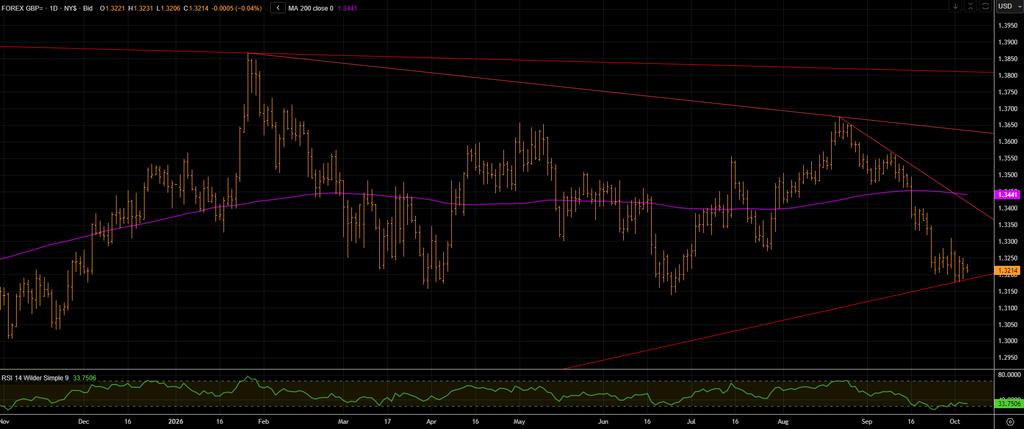Select the MA 200 close 0 indicator label
The width and height of the screenshot is (1024, 429).
click(311, 7)
